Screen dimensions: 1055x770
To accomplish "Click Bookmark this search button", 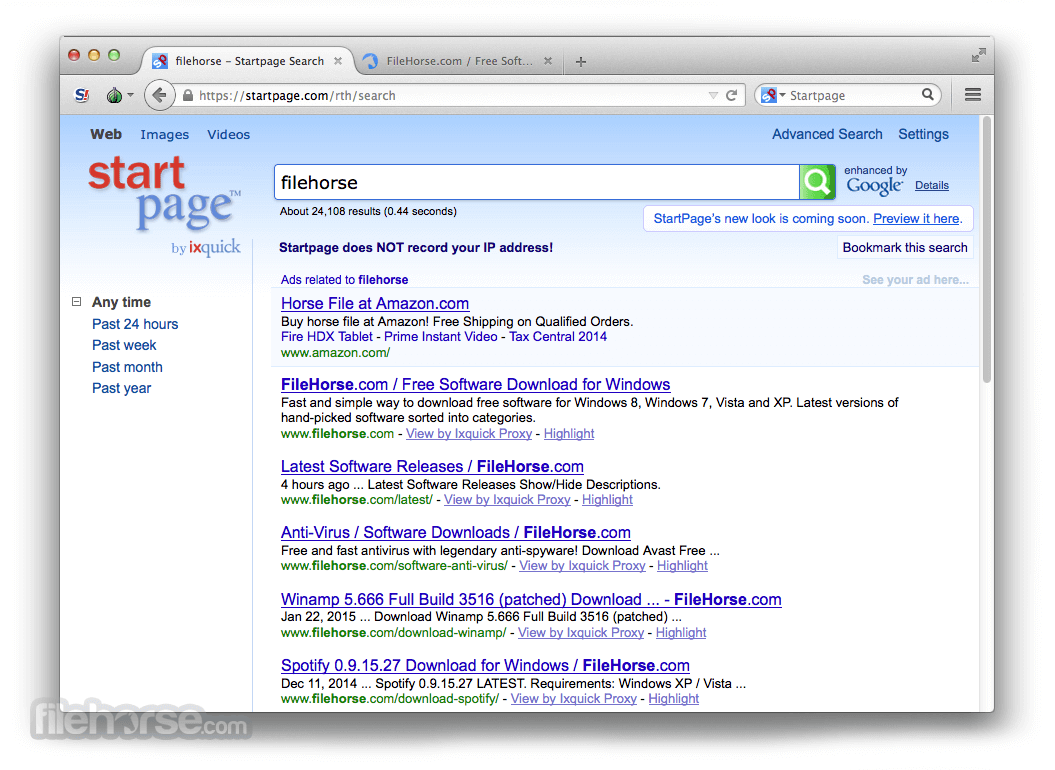I will pyautogui.click(x=905, y=248).
